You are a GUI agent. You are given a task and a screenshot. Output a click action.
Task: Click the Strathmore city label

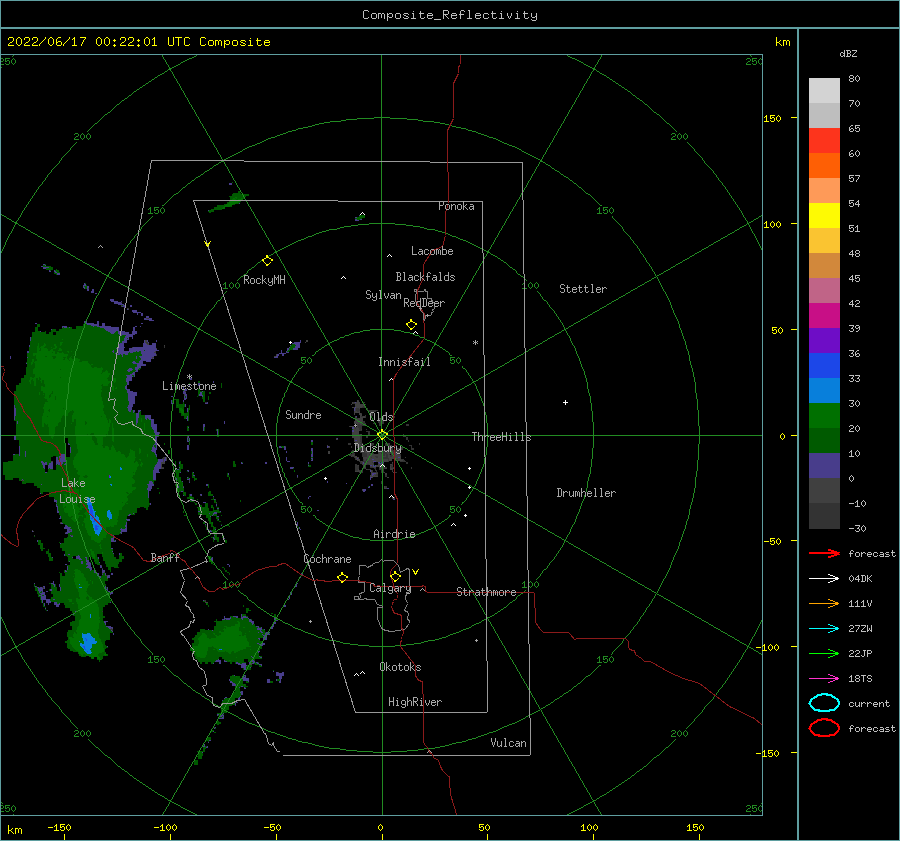point(487,592)
